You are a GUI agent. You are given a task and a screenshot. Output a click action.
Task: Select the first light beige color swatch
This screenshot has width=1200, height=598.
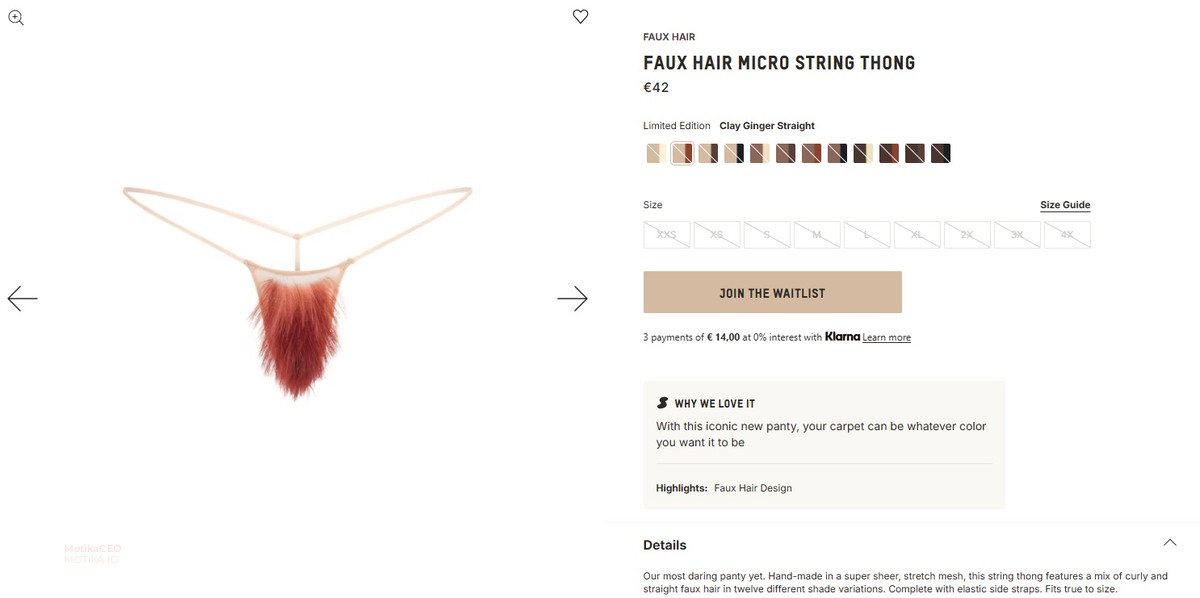click(656, 153)
